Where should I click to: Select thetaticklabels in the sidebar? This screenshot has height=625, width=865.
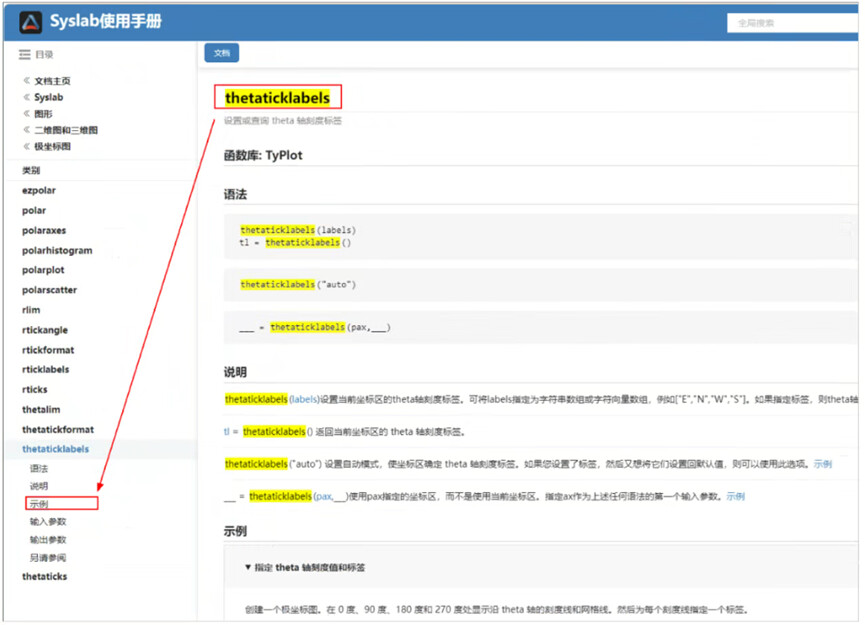click(x=55, y=449)
